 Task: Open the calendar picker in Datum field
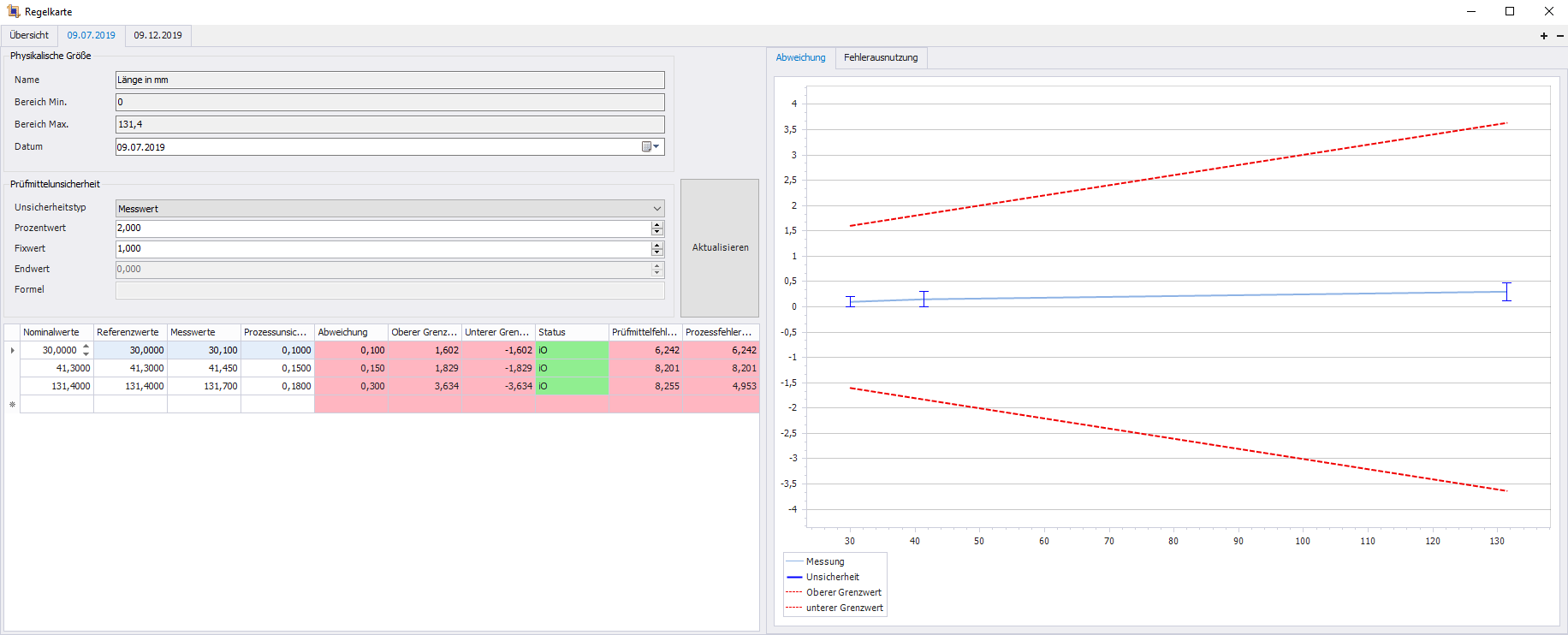point(650,147)
